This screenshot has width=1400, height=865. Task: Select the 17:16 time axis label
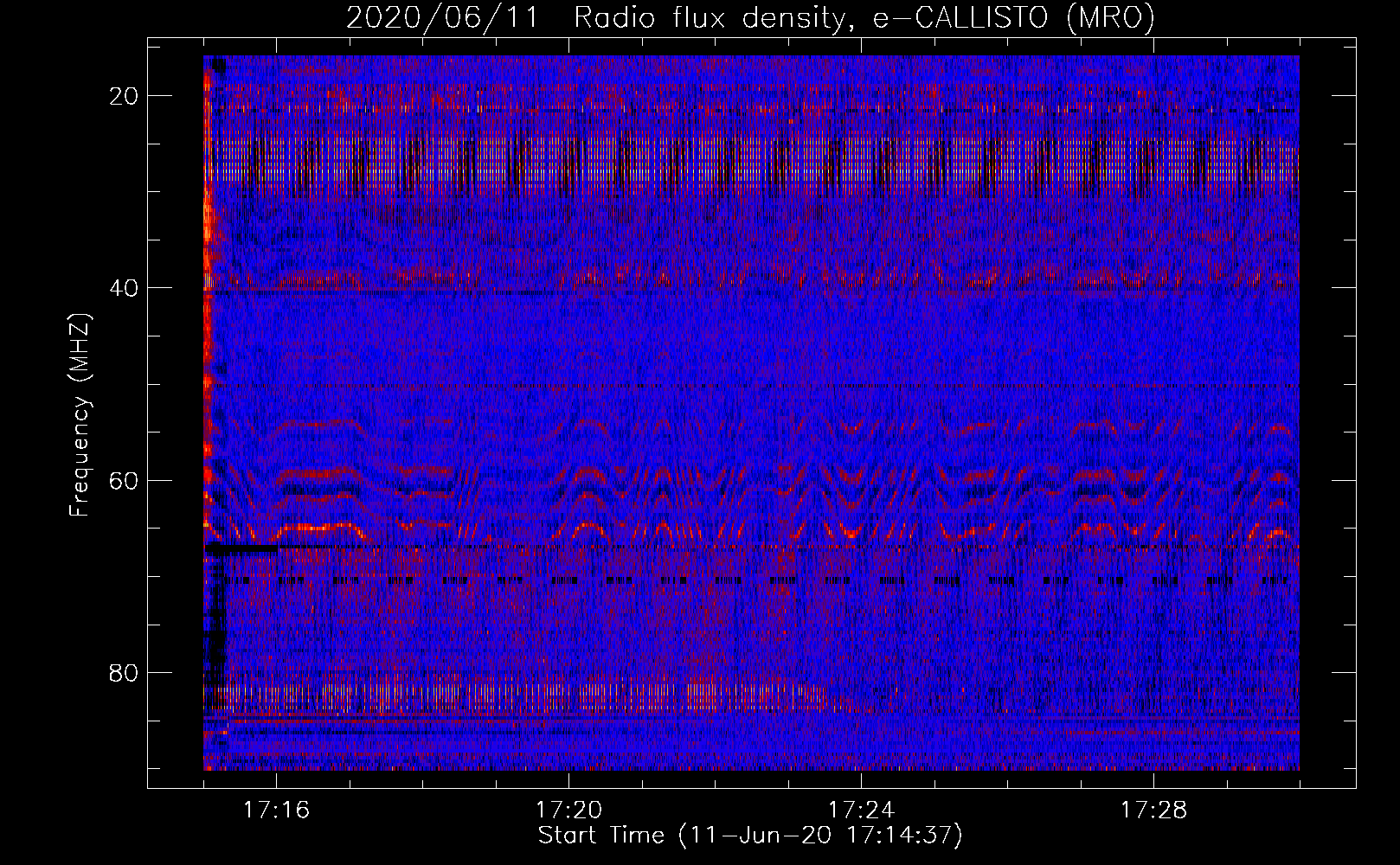point(276,811)
